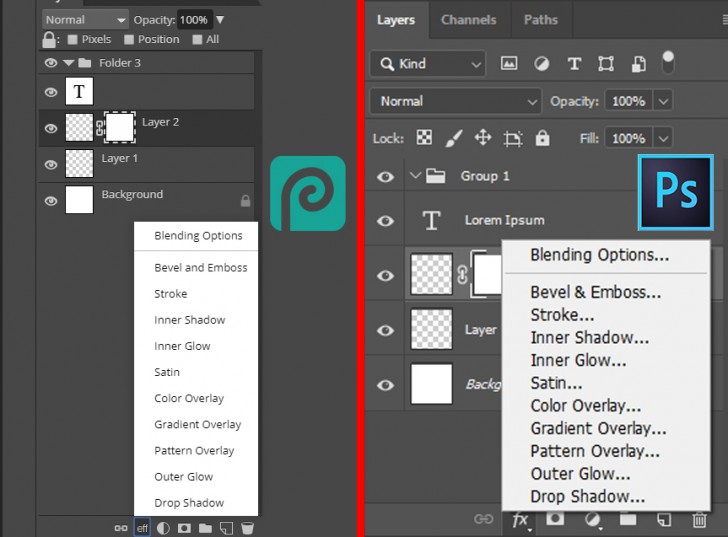Click prevent artboard auto-nesting lock icon
The height and width of the screenshot is (537, 728).
tap(513, 138)
